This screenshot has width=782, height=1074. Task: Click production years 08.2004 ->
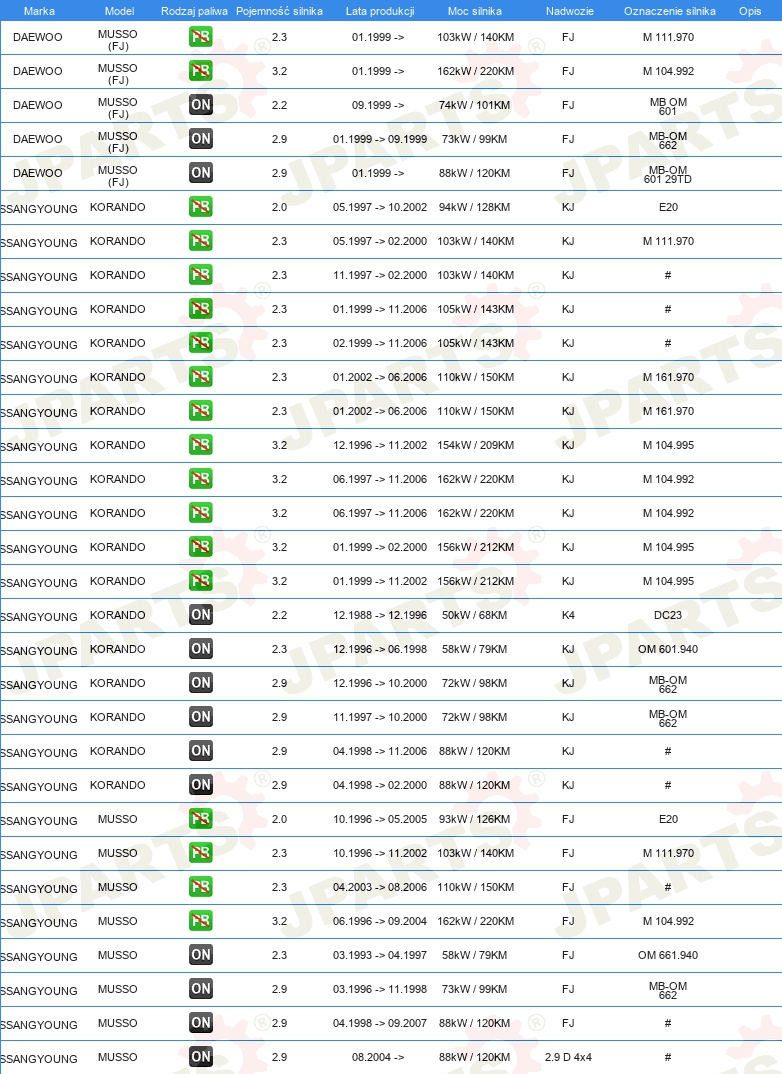378,1058
